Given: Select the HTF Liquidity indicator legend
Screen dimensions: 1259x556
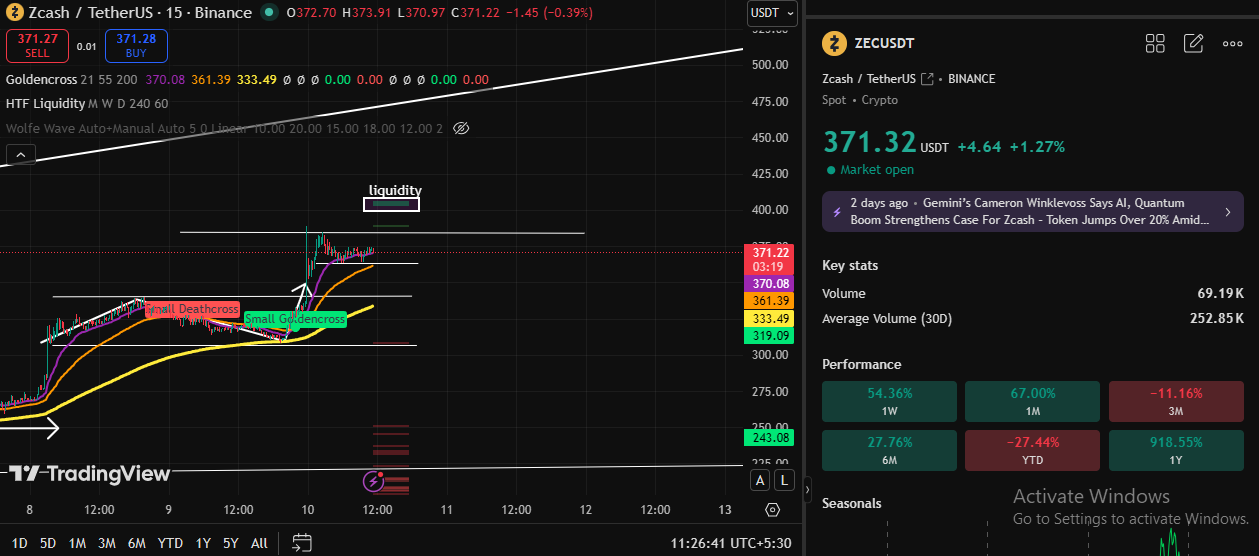Looking at the screenshot, I should (x=44, y=103).
